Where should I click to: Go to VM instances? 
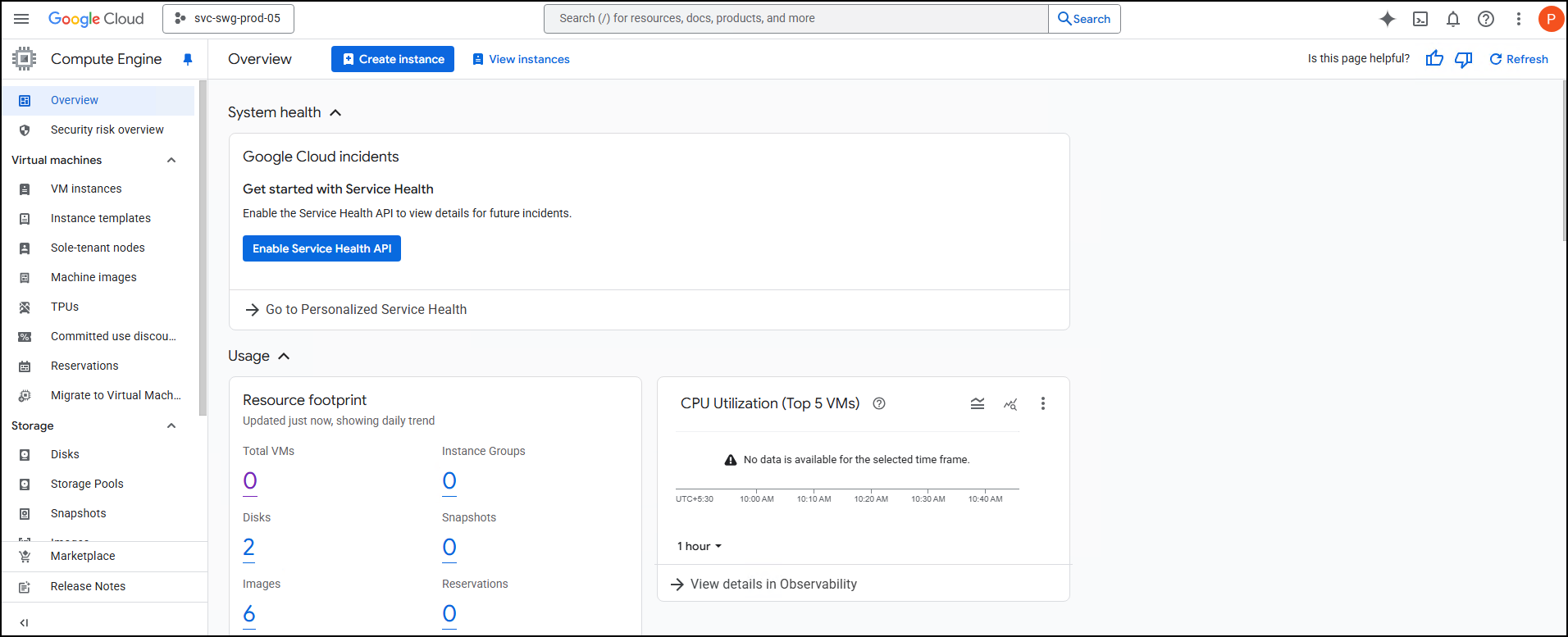coord(98,189)
